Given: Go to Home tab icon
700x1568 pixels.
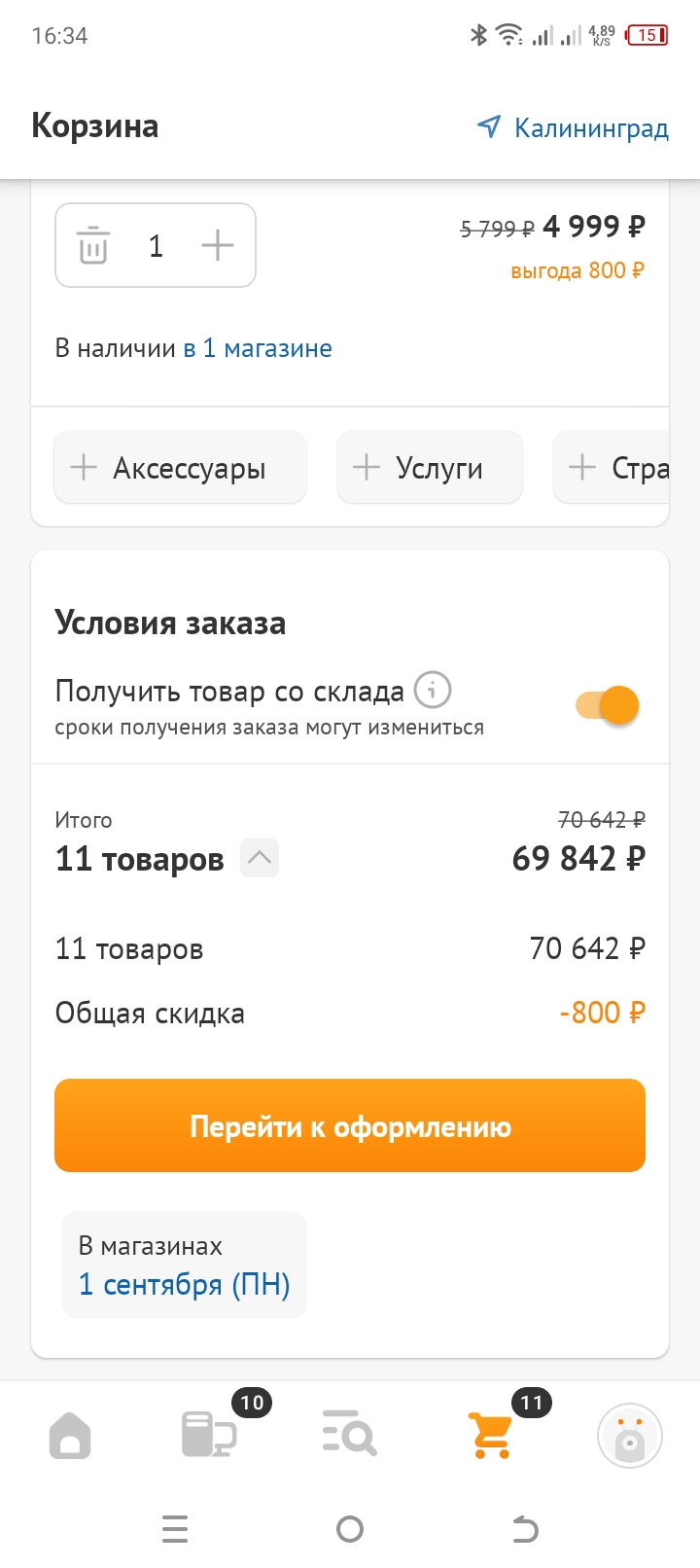Looking at the screenshot, I should coord(70,1436).
